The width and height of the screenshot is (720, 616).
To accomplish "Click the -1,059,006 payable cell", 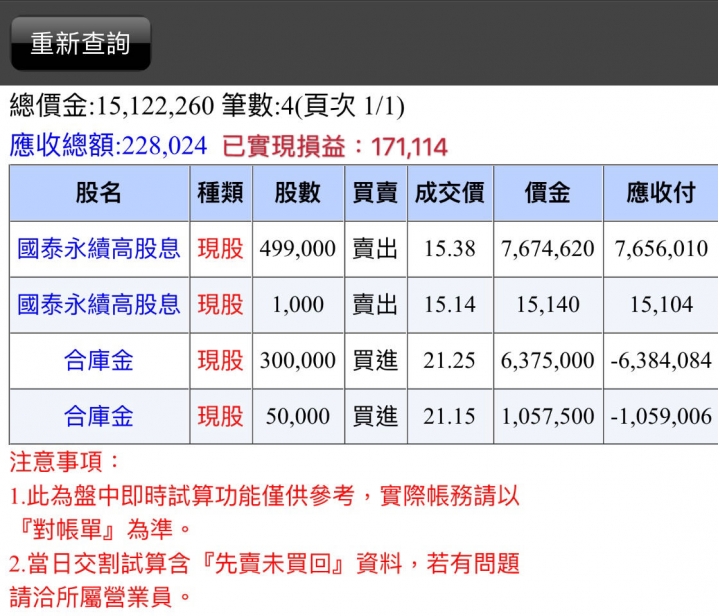I will click(661, 417).
